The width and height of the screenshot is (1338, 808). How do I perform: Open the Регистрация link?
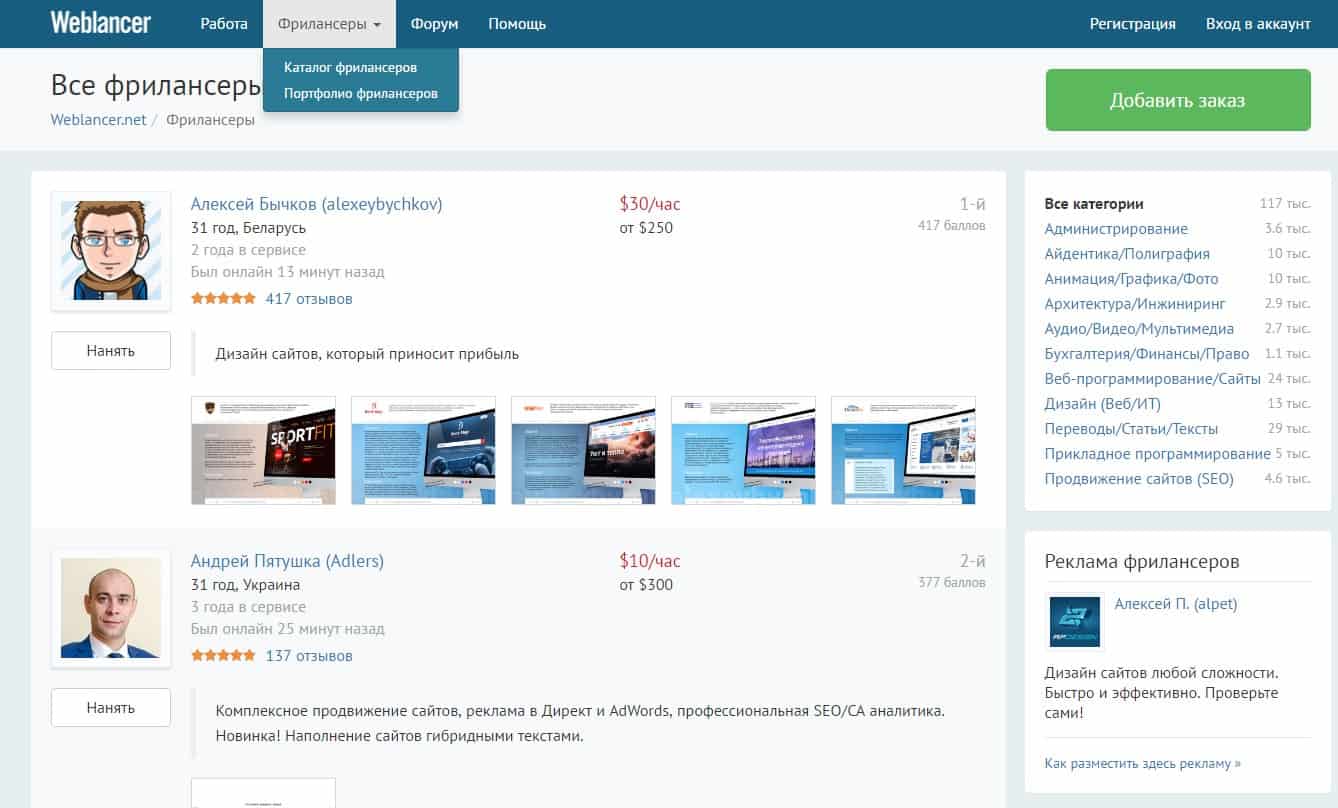click(1133, 24)
